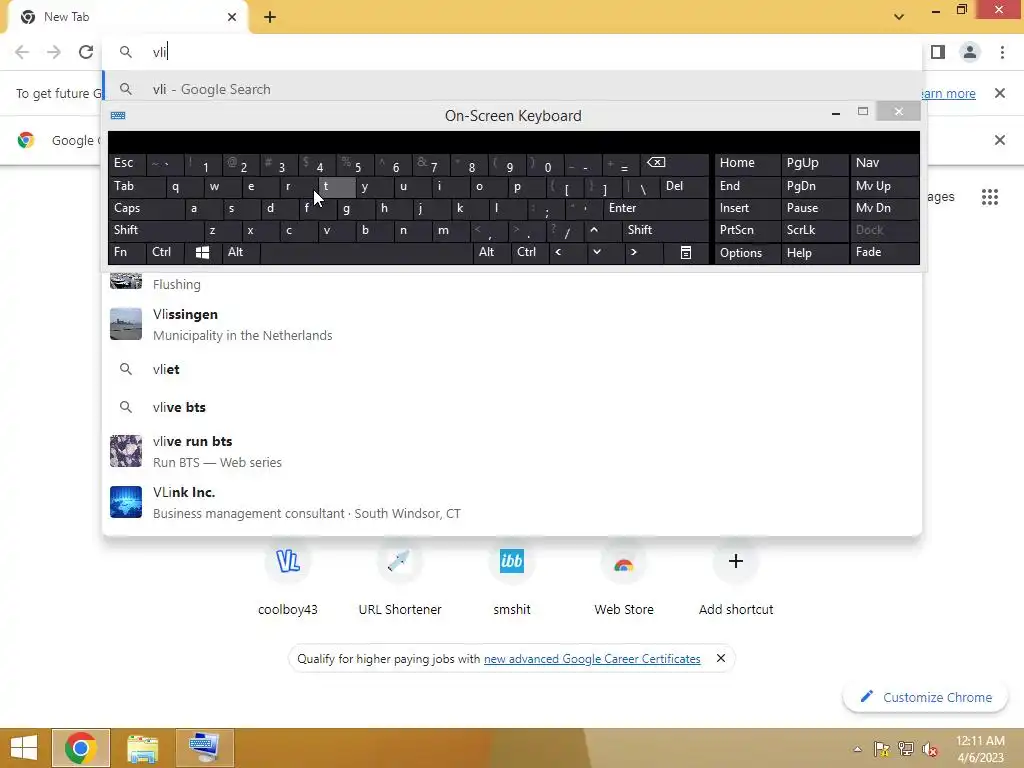Open File Explorer from the taskbar
The image size is (1024, 768).
pos(142,748)
